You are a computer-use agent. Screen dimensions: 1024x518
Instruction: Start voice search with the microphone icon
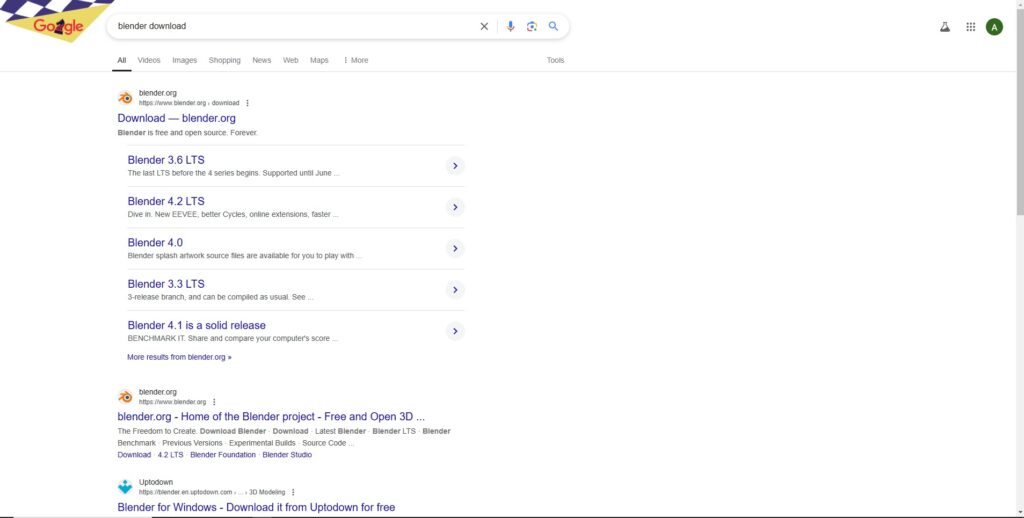coord(510,26)
